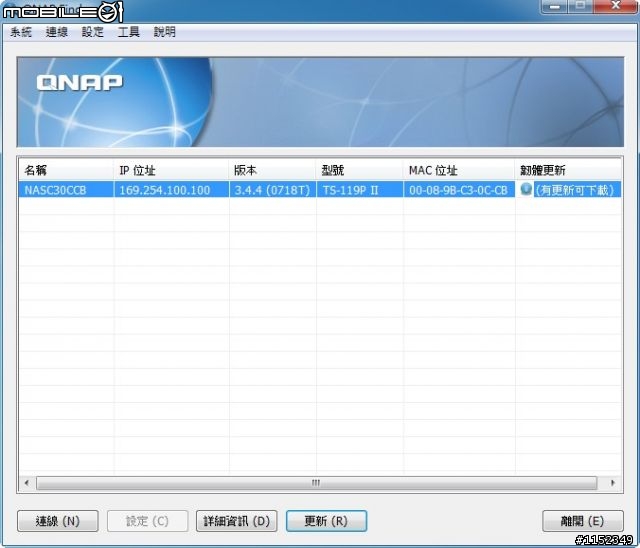Close the QNAP Finder window
This screenshot has width=640, height=548.
point(616,6)
